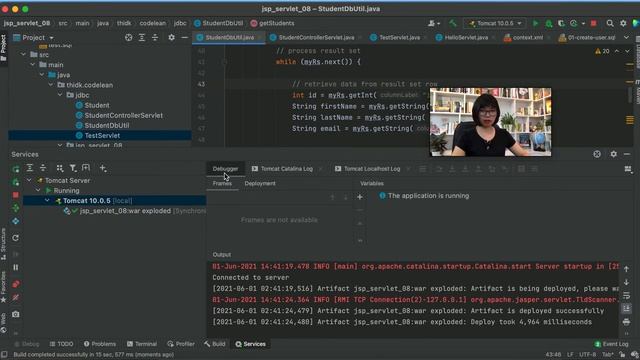
Task: Click the warnings count indicator showing 20
Action: [602, 51]
